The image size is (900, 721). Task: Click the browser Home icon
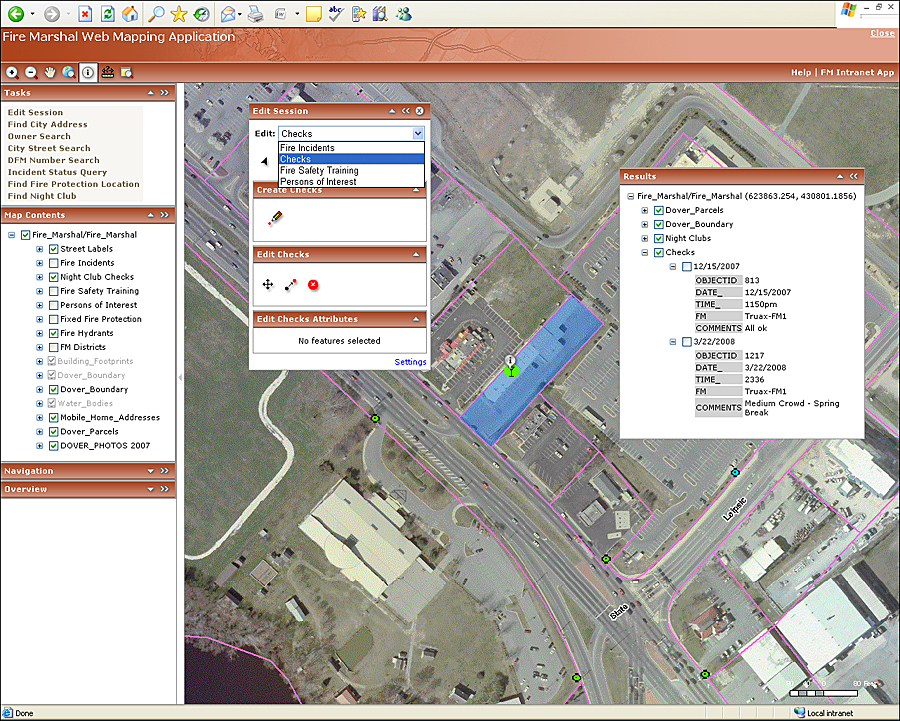[x=130, y=14]
